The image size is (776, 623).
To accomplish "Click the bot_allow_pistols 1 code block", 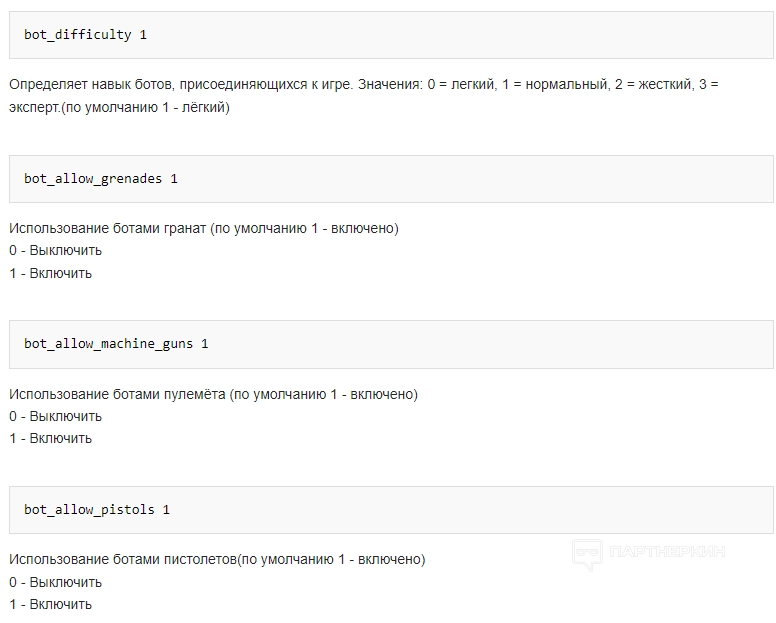I will point(390,510).
